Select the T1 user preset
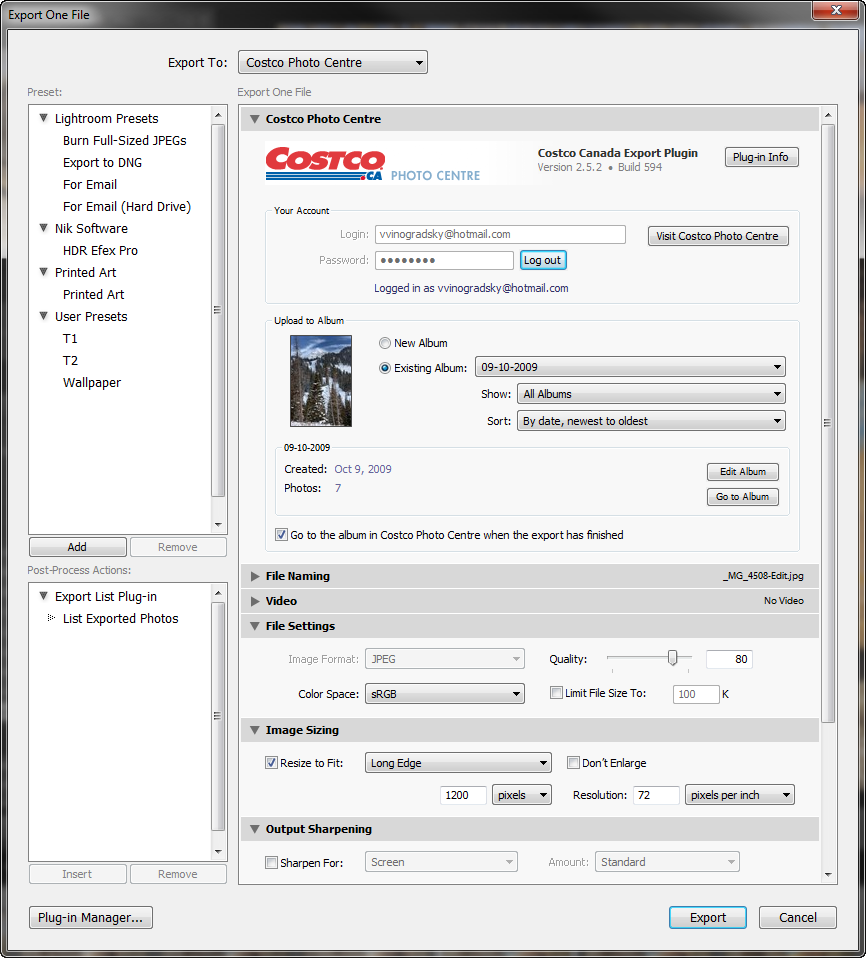 point(70,338)
